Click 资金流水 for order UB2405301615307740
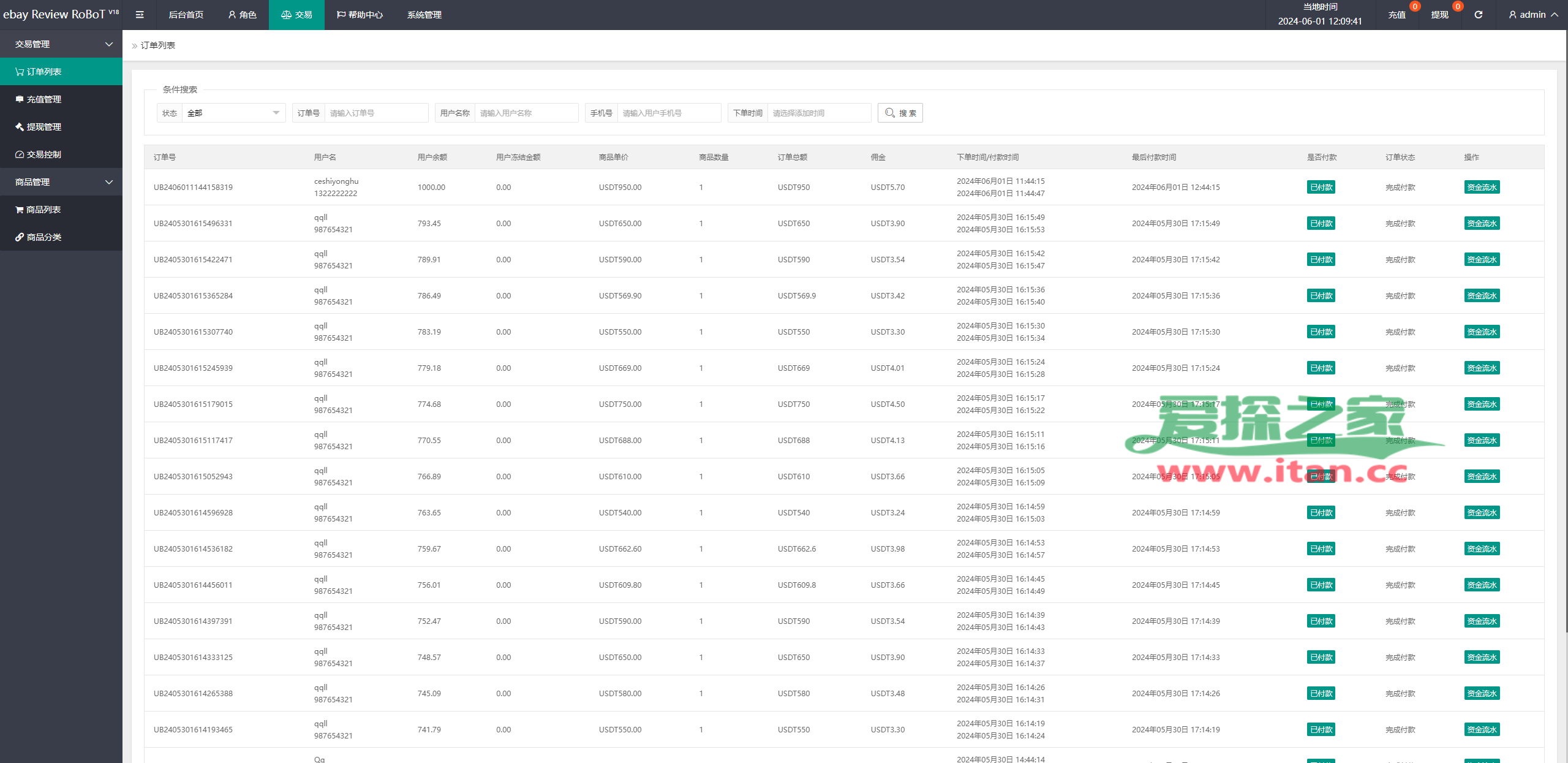 [1482, 332]
